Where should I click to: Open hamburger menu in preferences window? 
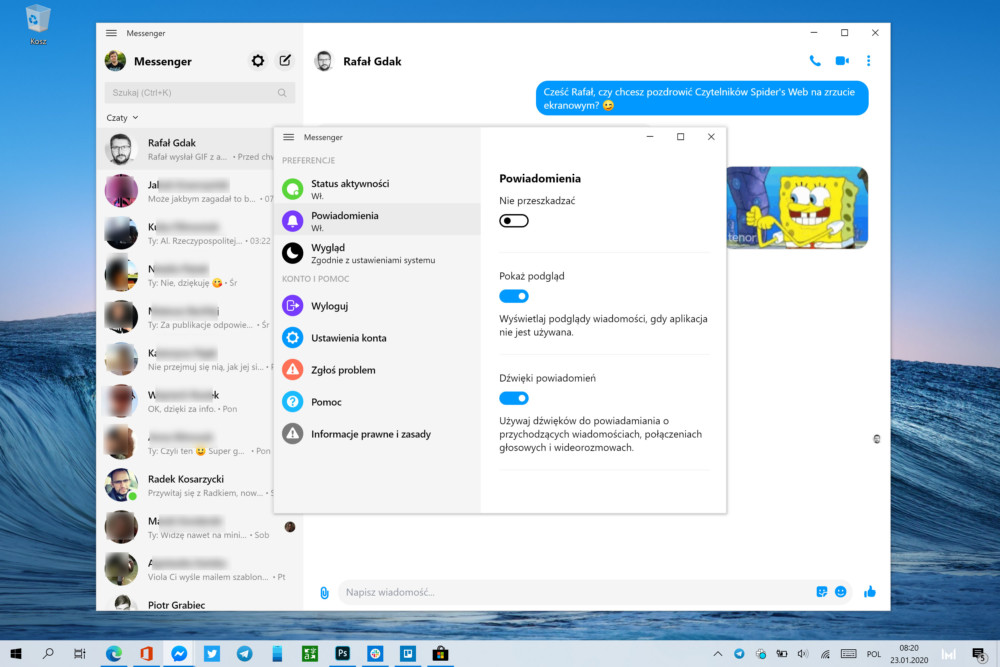(x=288, y=137)
